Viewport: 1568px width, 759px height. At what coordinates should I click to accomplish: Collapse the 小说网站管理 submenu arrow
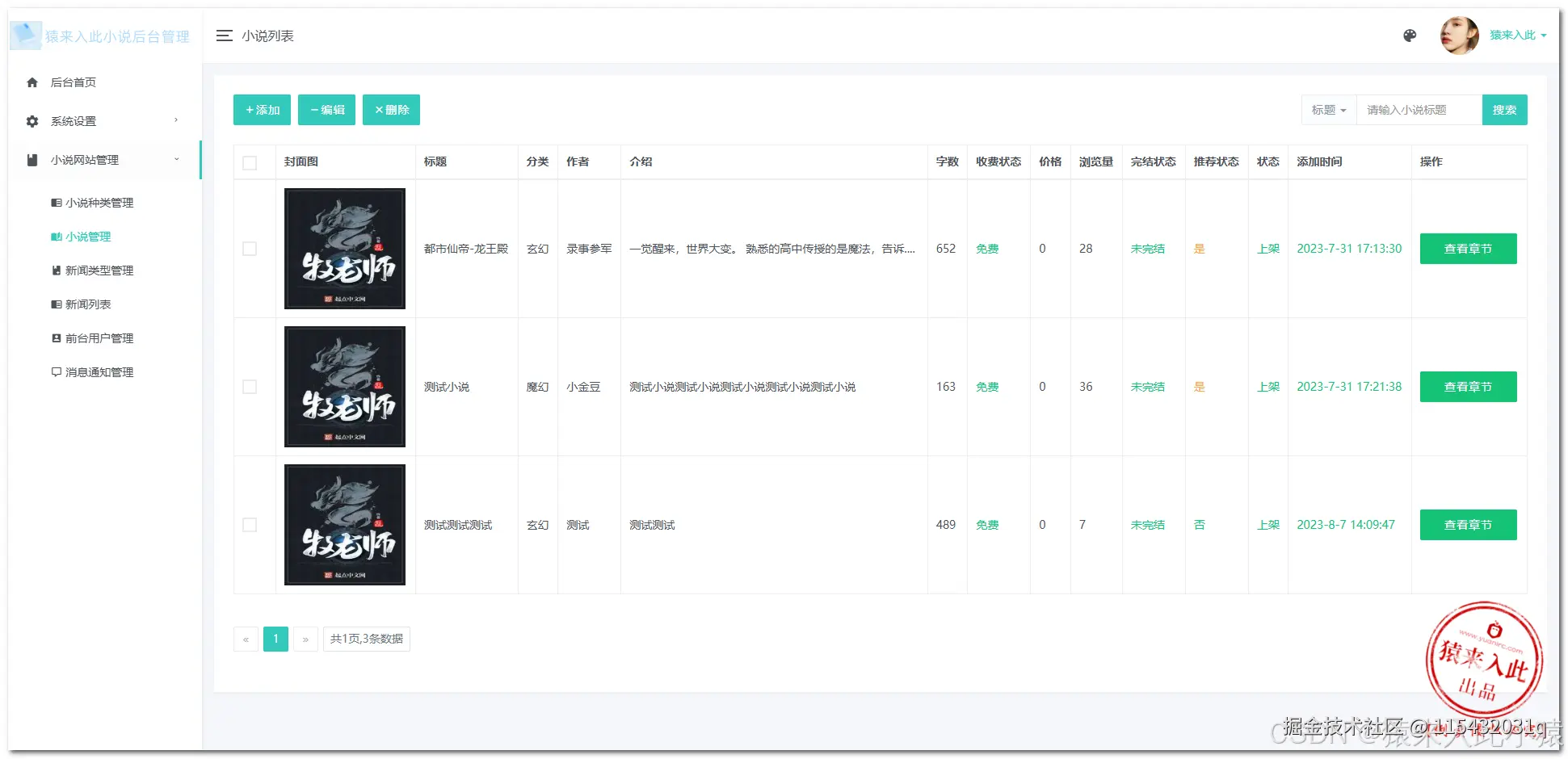point(176,159)
